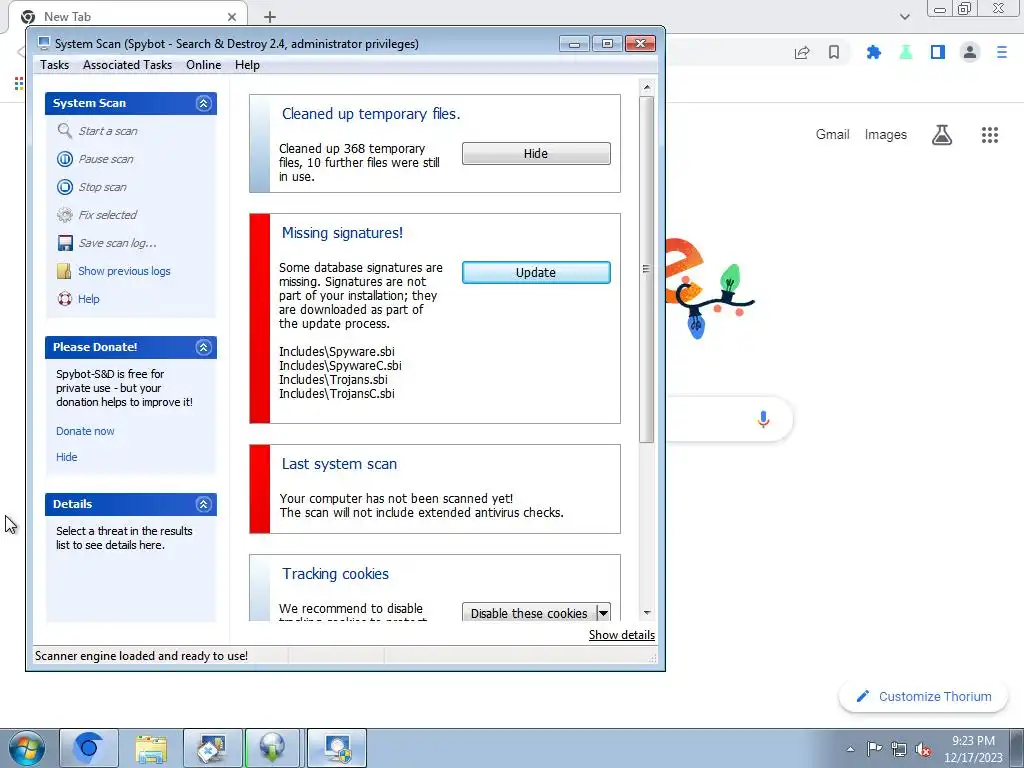1024x768 pixels.
Task: Click the Fix selected gear icon
Action: point(65,215)
